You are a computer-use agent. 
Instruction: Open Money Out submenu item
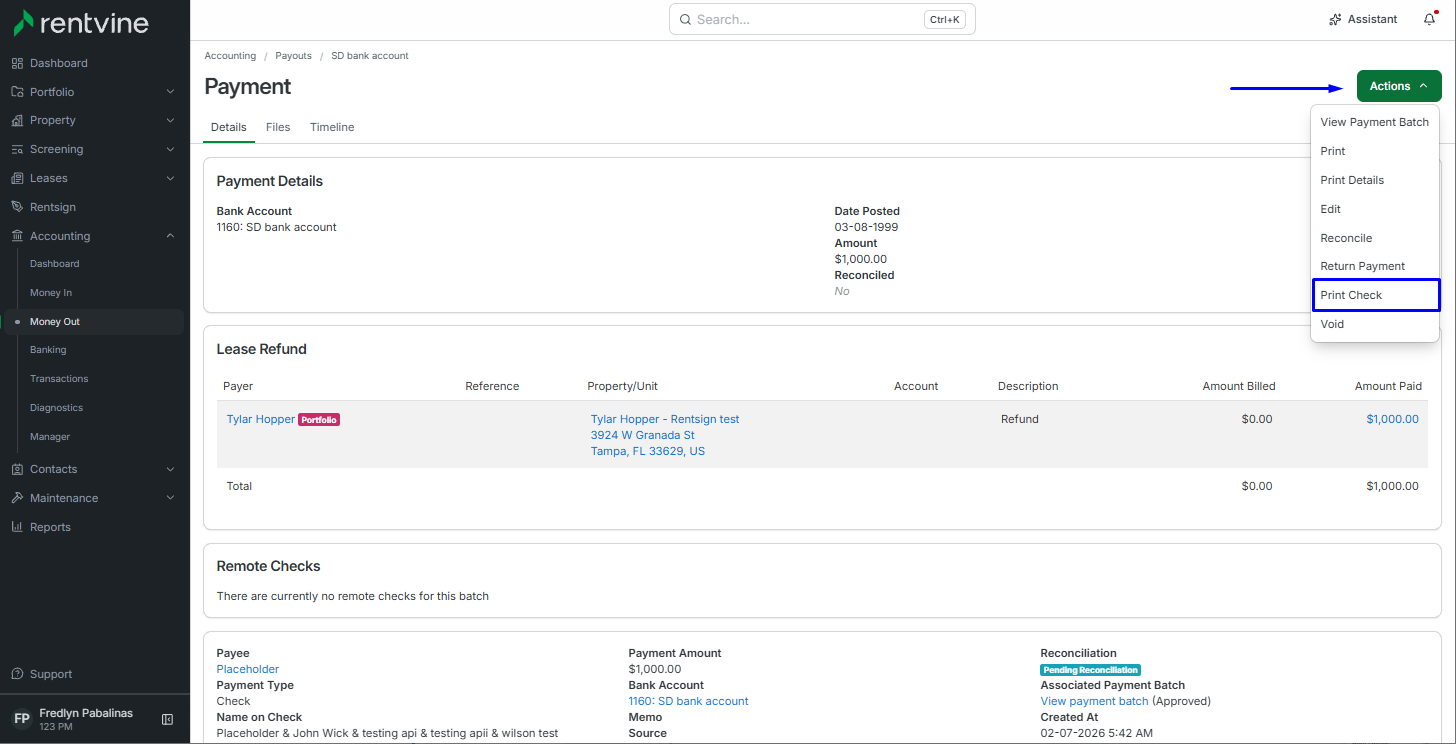(x=55, y=322)
